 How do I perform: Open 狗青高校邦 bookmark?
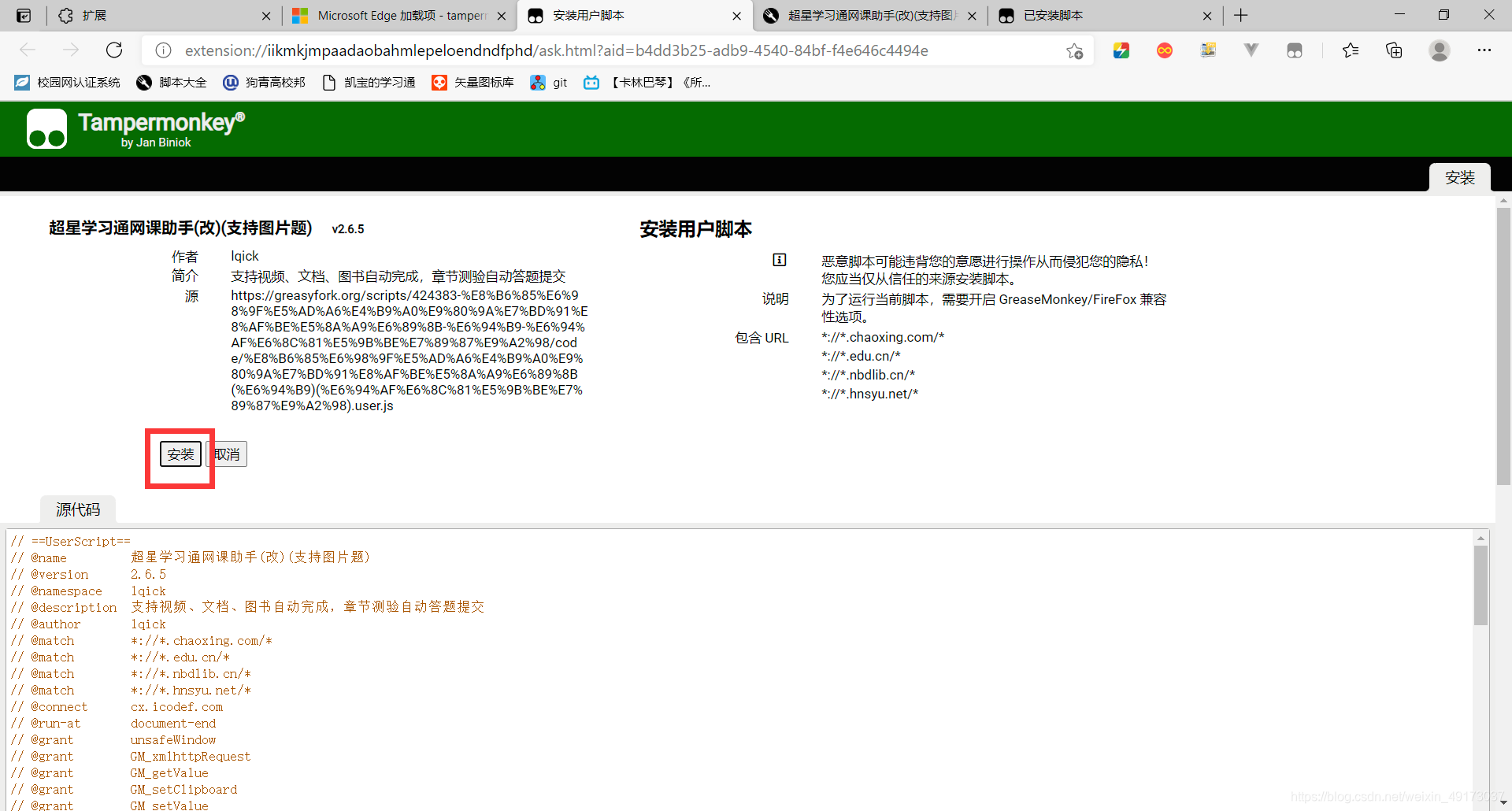[x=265, y=83]
